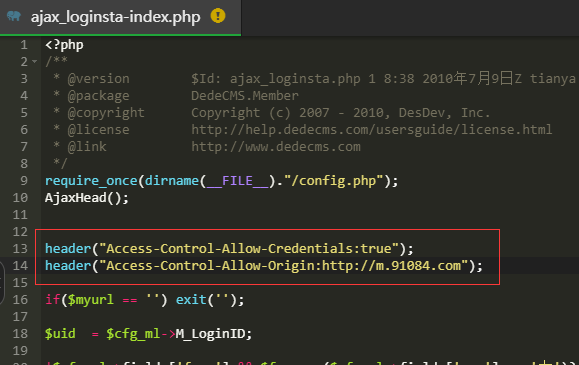This screenshot has height=365, width=579.
Task: Click the 'header' function on line 13
Action: pos(68,249)
